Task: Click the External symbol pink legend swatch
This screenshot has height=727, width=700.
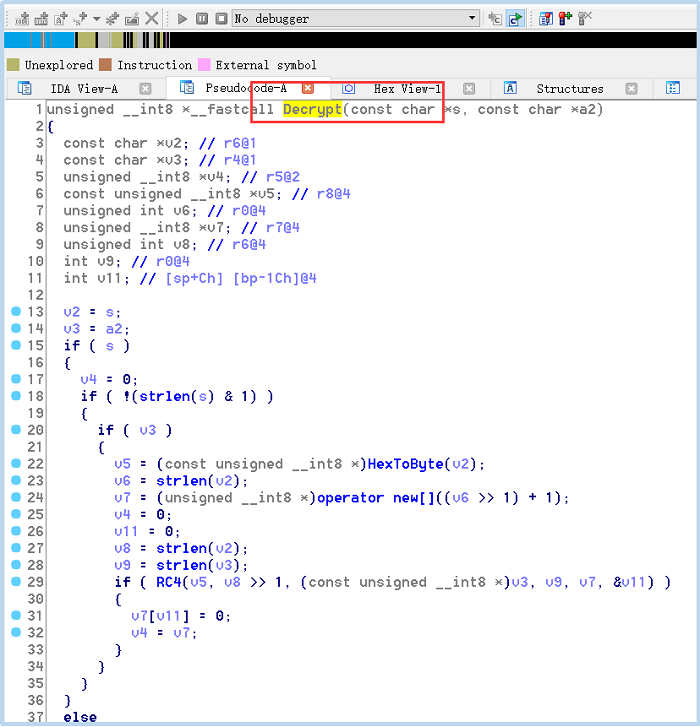Action: (x=204, y=64)
